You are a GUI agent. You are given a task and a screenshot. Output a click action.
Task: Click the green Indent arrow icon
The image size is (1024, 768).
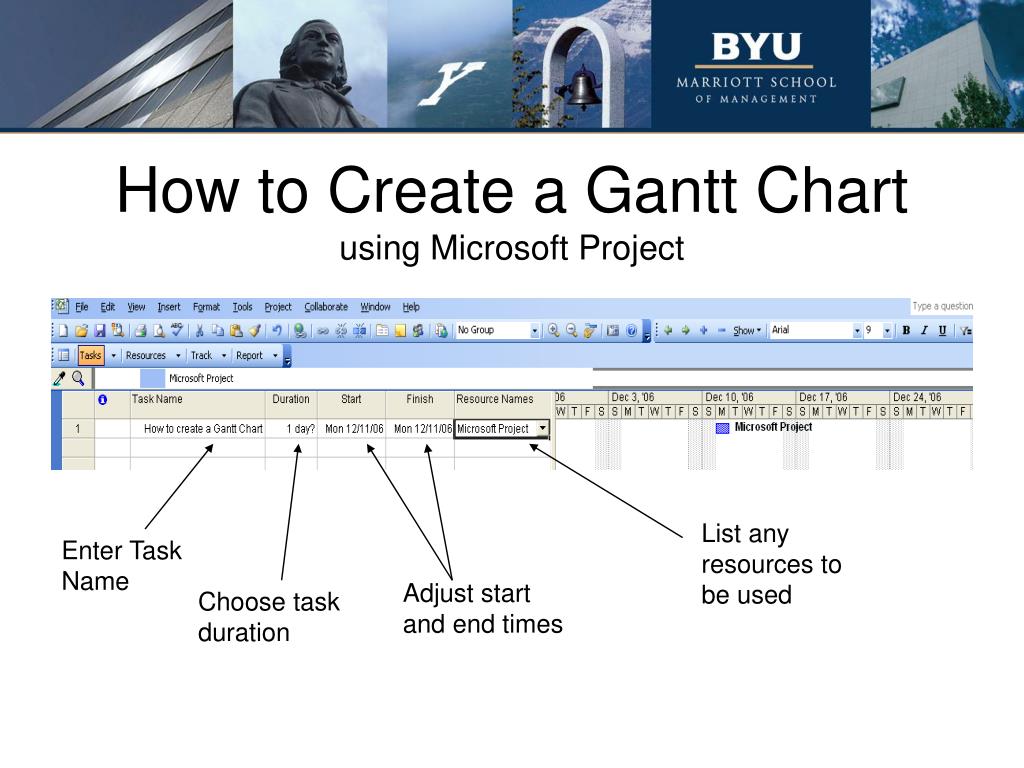686,330
